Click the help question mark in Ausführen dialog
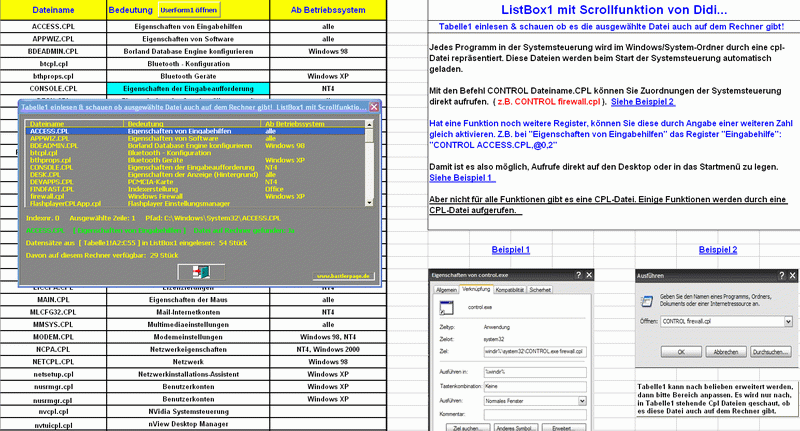The width and height of the screenshot is (800, 431). 782,275
